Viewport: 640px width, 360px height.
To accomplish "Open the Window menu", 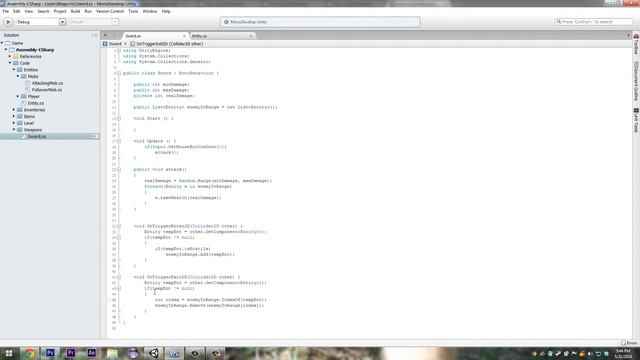I will tap(150, 11).
